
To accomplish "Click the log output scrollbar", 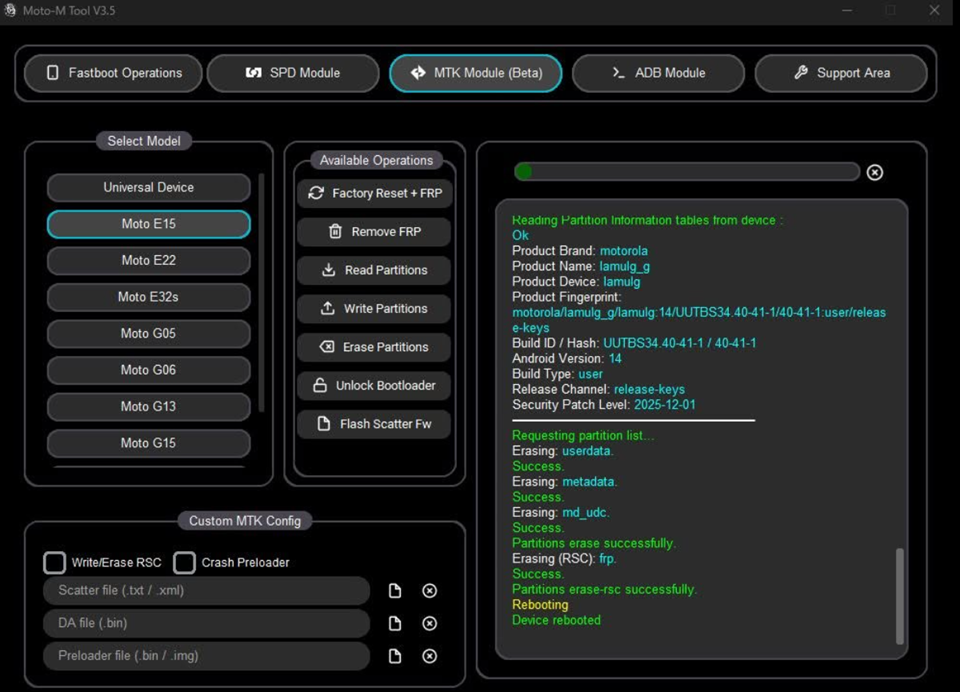I will click(x=899, y=596).
